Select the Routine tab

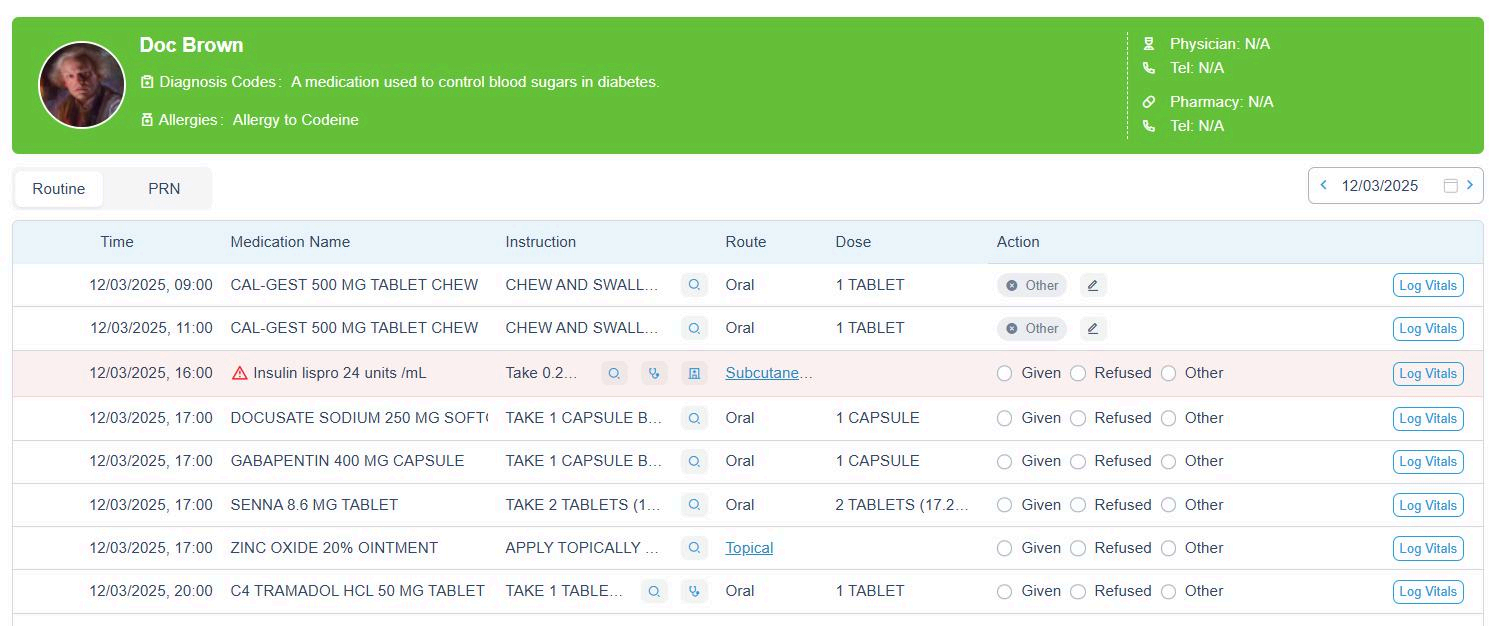click(x=59, y=189)
